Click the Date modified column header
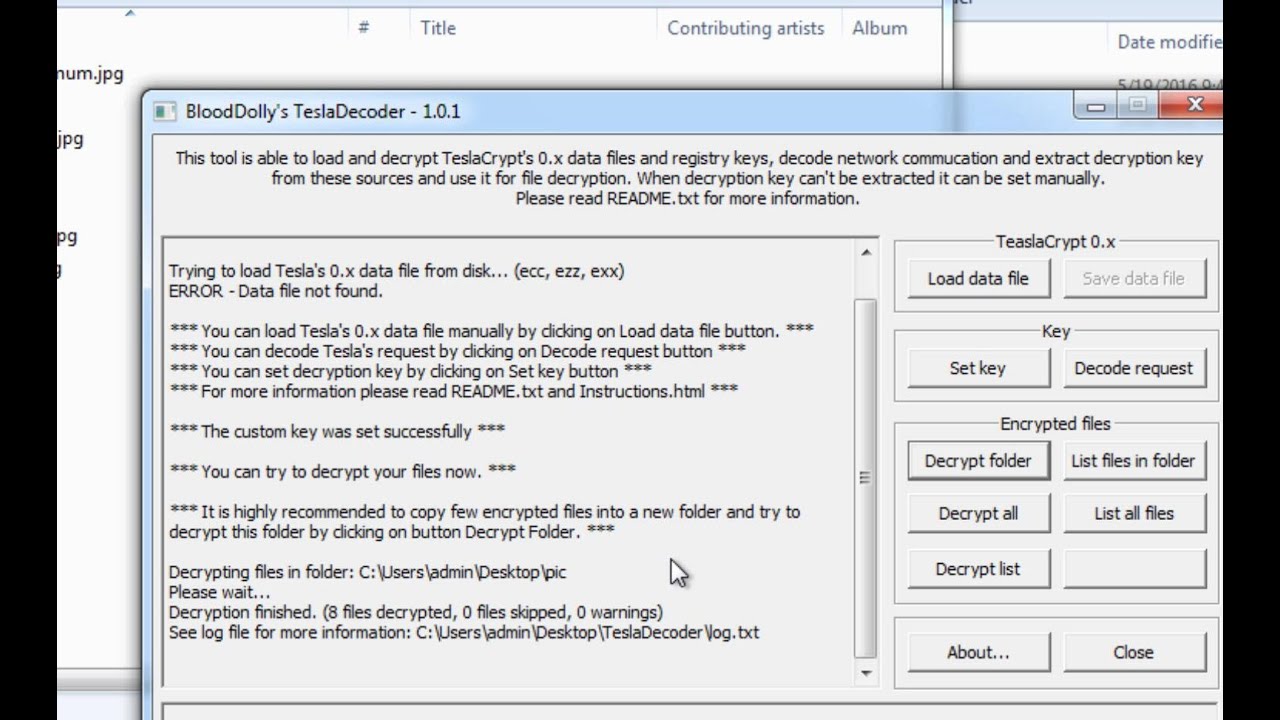 (1168, 42)
